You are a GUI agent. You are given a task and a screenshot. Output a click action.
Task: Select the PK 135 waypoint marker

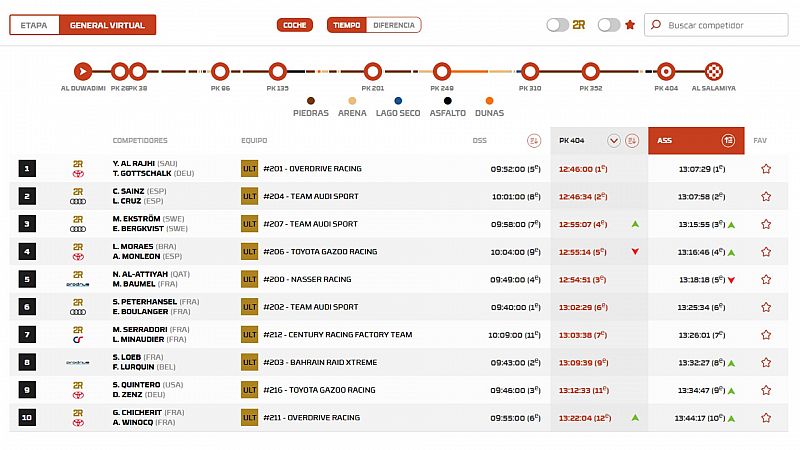(277, 71)
